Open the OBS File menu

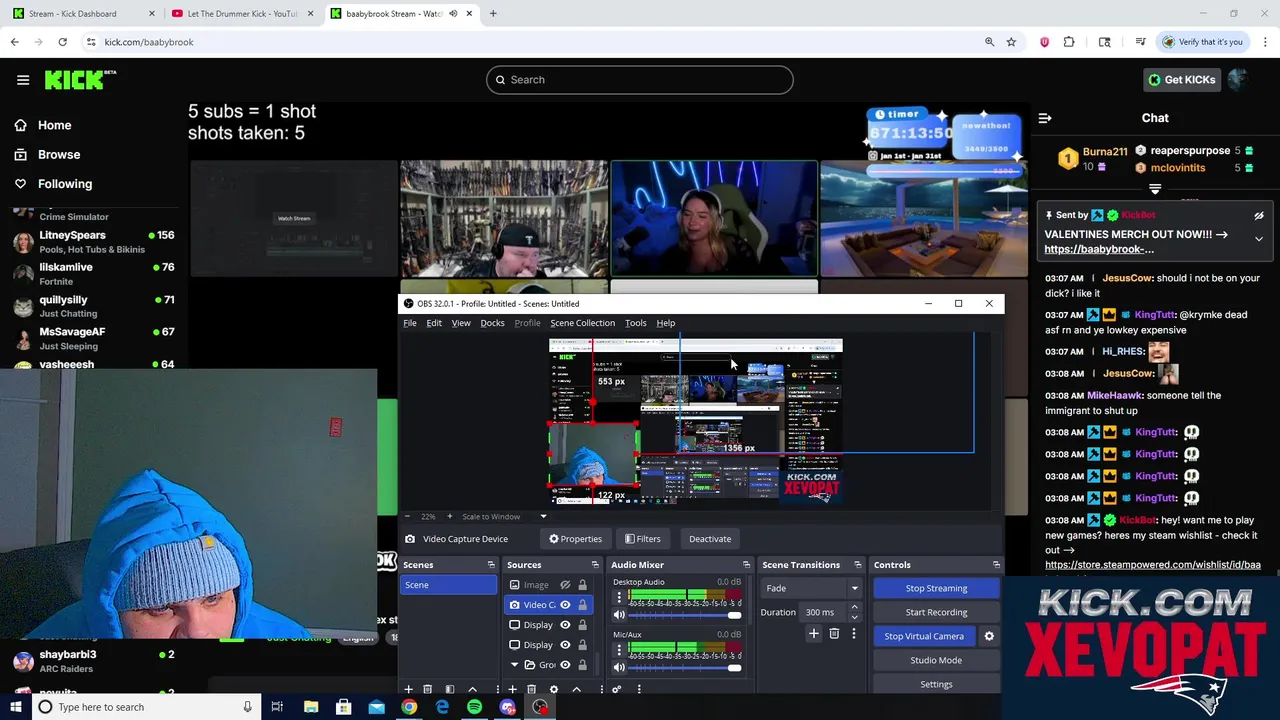click(410, 323)
